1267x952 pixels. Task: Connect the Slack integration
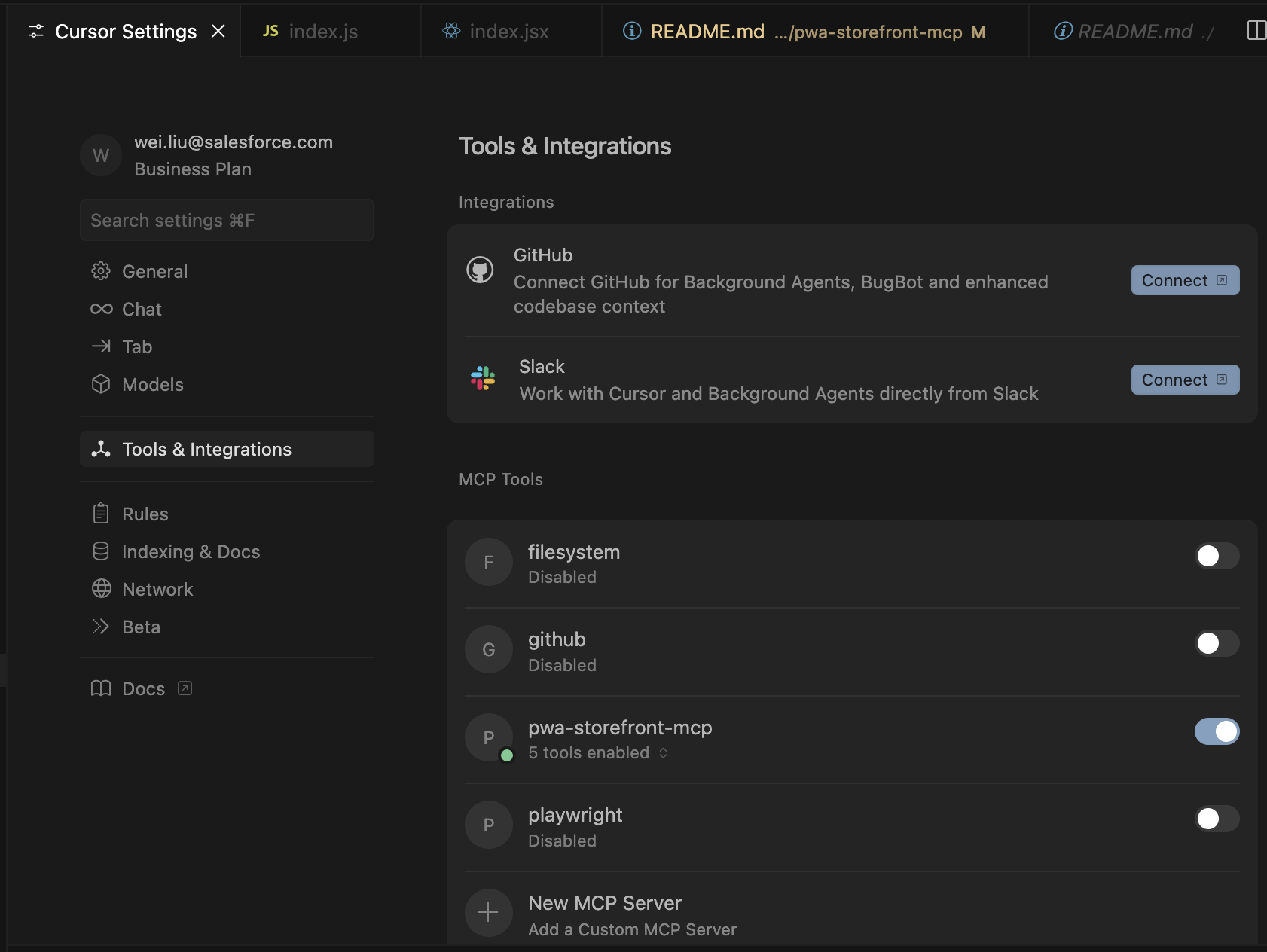(1184, 380)
